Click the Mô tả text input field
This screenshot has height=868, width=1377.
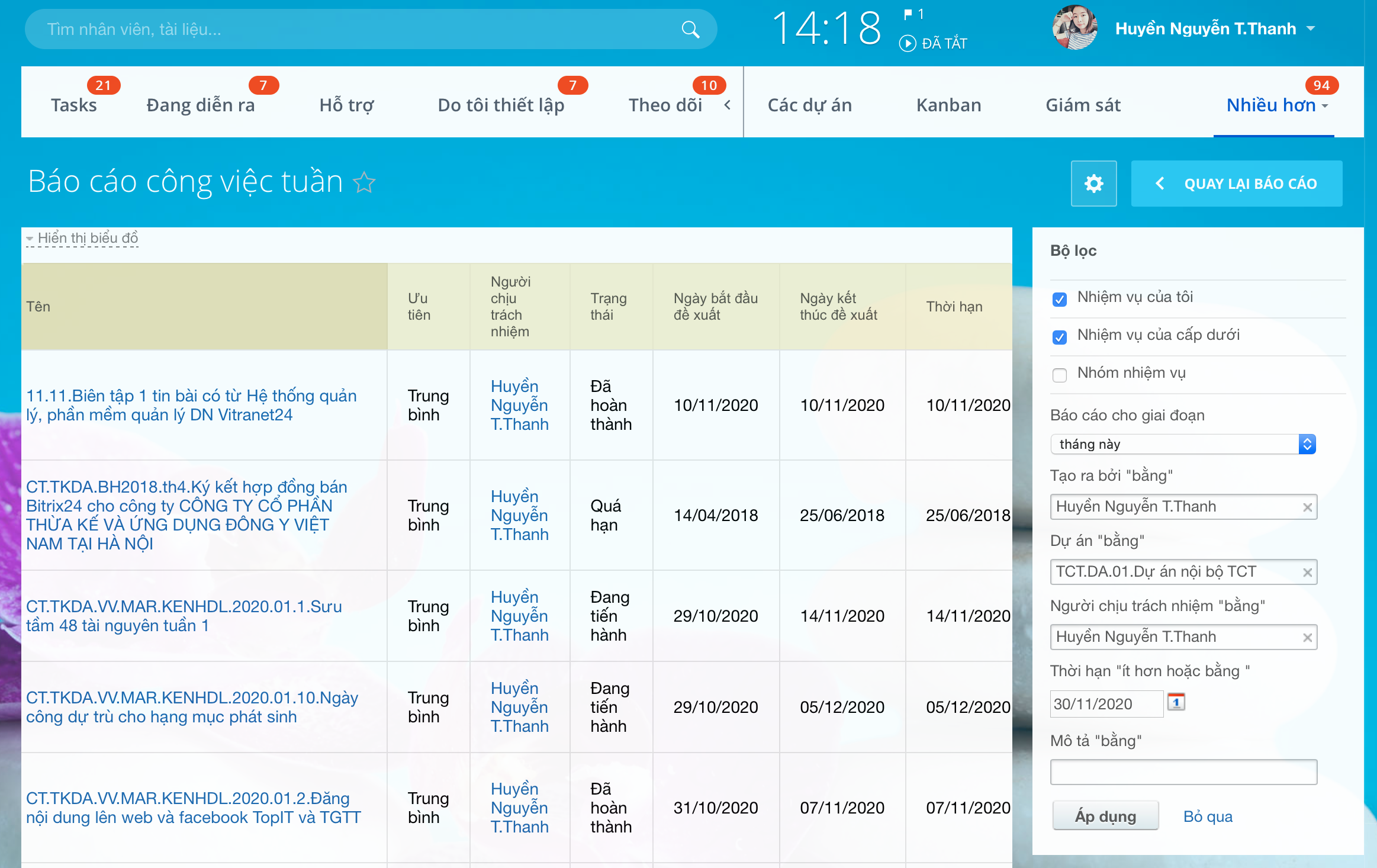coord(1183,772)
